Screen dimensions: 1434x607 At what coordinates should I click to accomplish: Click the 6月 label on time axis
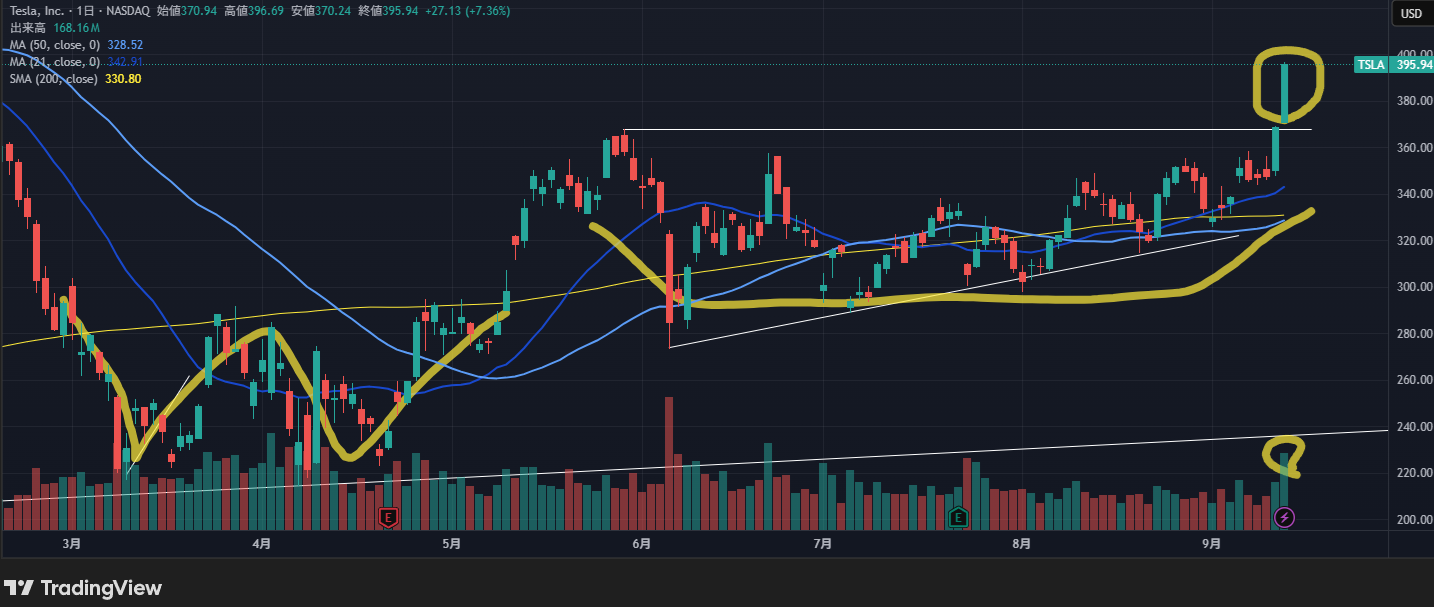[642, 544]
